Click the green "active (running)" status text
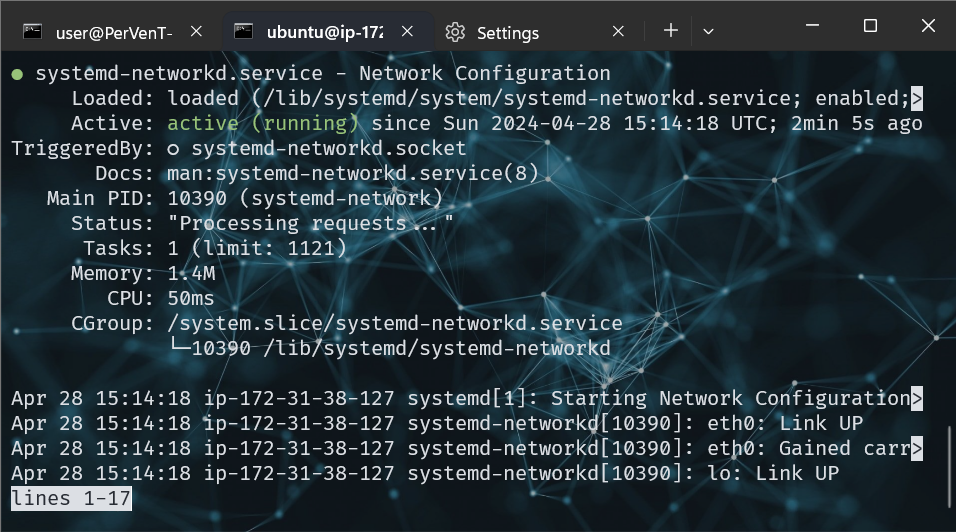Image resolution: width=956 pixels, height=532 pixels. (x=263, y=124)
